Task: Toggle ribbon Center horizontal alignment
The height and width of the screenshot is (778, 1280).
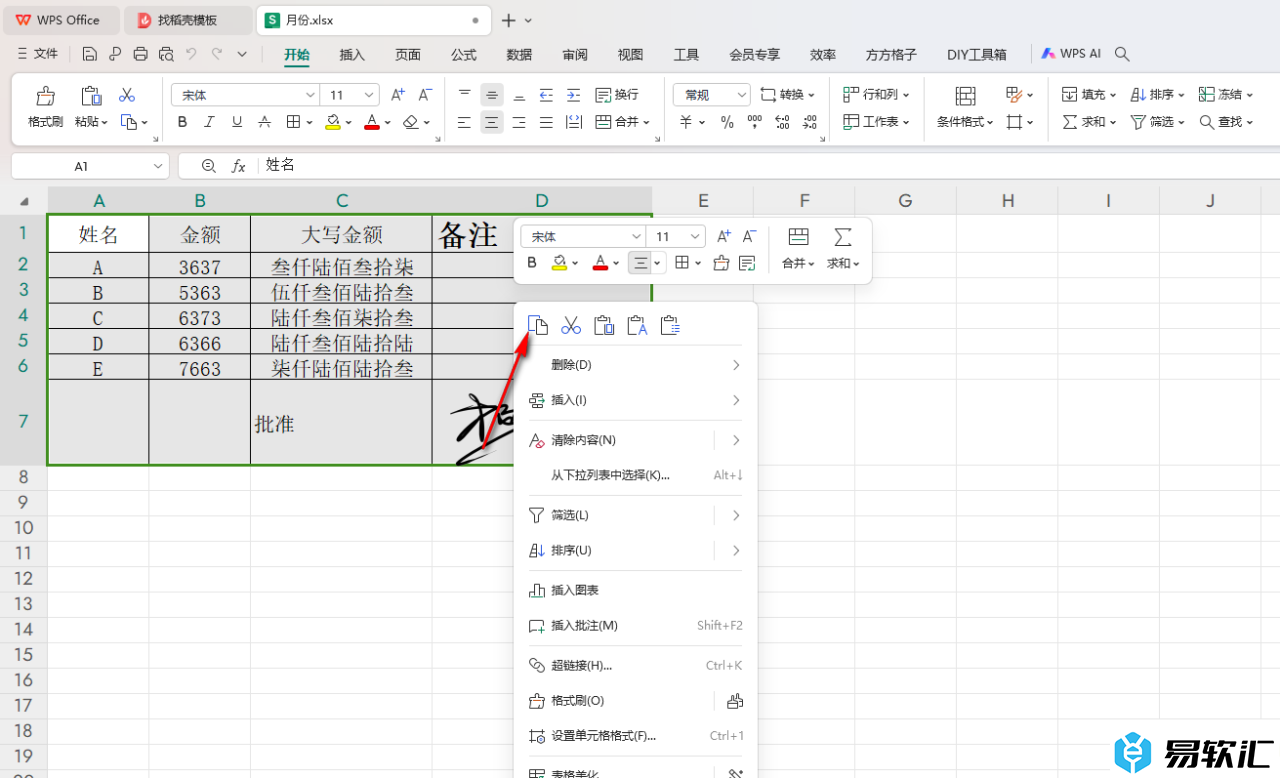Action: [491, 122]
